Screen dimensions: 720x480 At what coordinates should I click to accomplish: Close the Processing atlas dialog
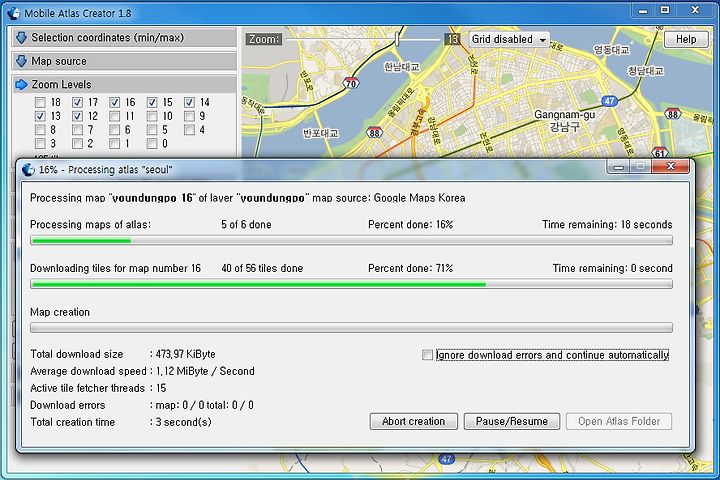point(670,166)
